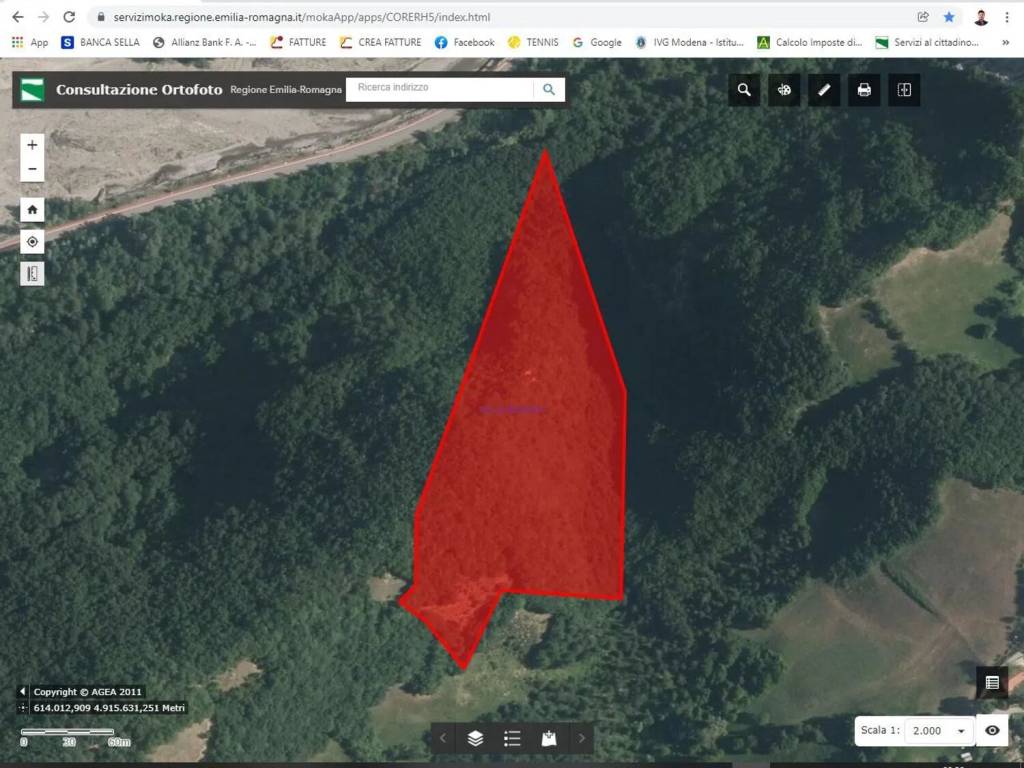
Task: Open the Facebook bookmark
Action: [464, 42]
